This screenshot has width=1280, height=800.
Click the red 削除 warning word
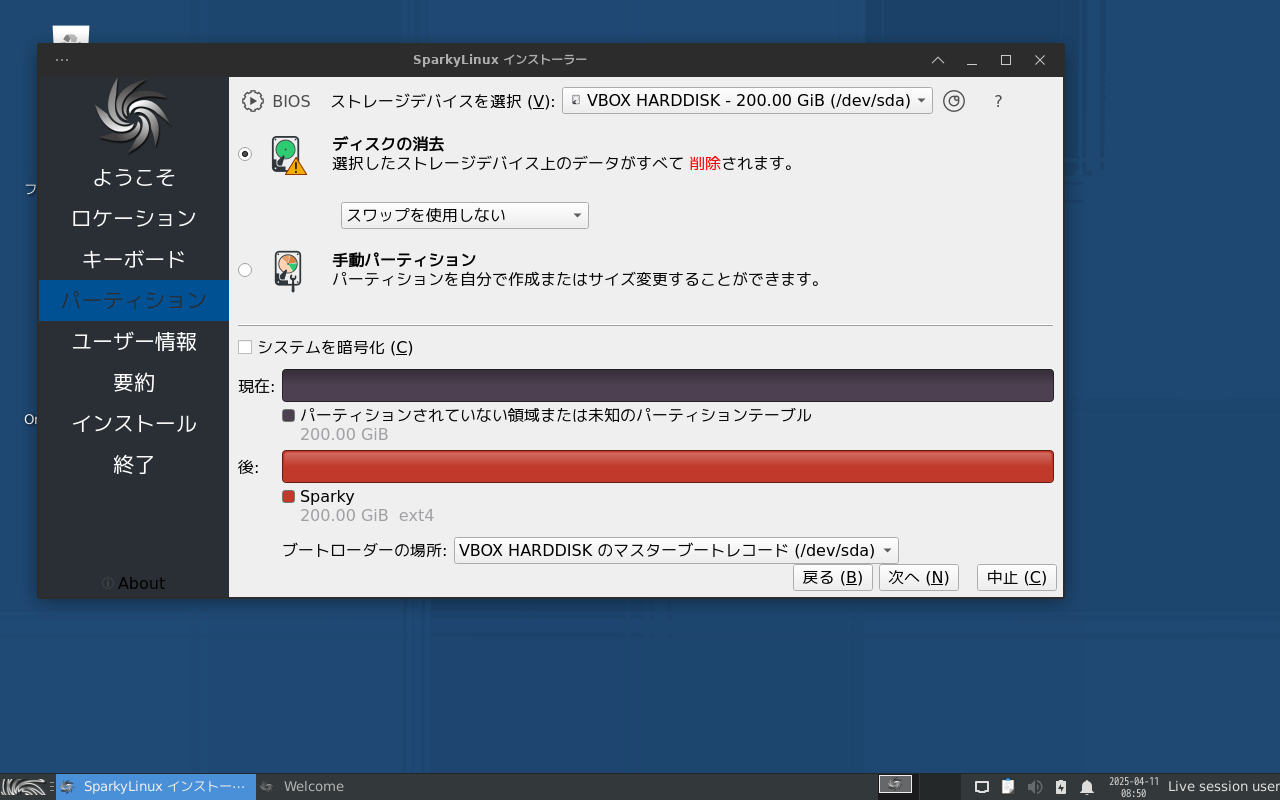point(705,164)
